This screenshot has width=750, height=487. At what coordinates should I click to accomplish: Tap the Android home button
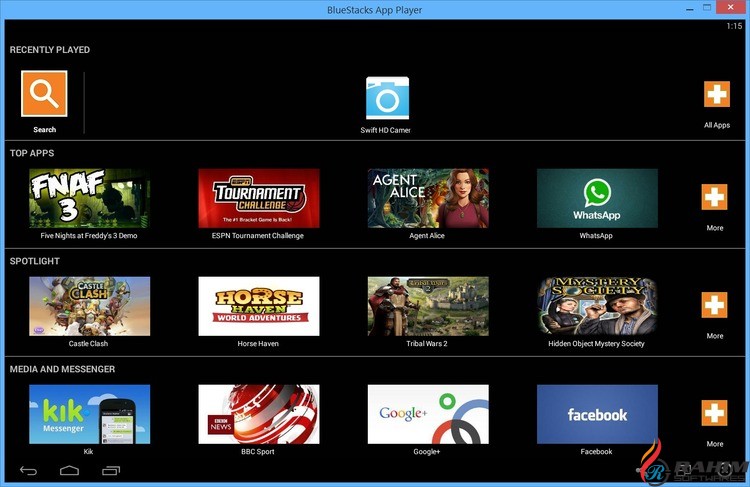(x=69, y=471)
